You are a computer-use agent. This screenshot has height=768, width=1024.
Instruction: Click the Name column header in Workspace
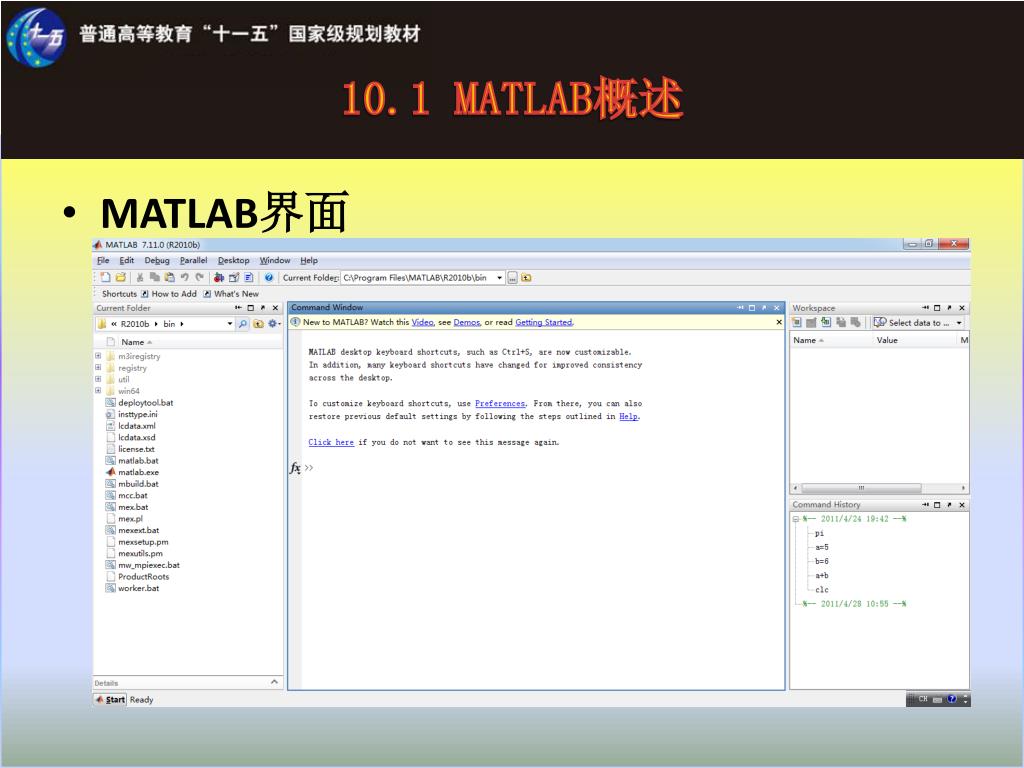[x=831, y=340]
